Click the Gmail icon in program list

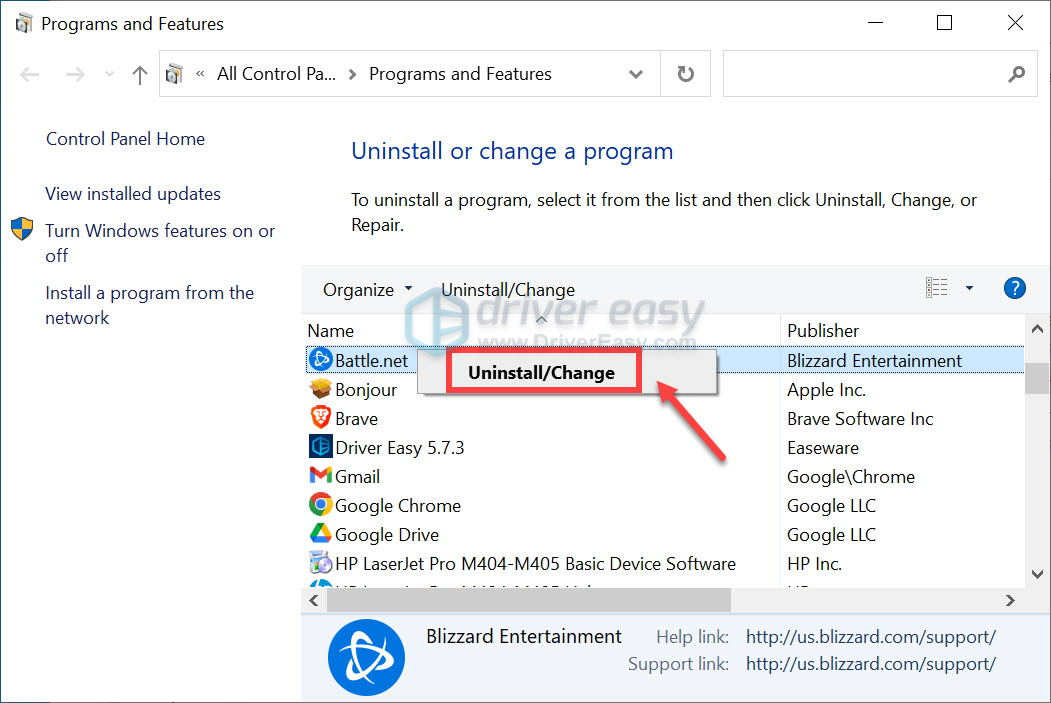320,476
